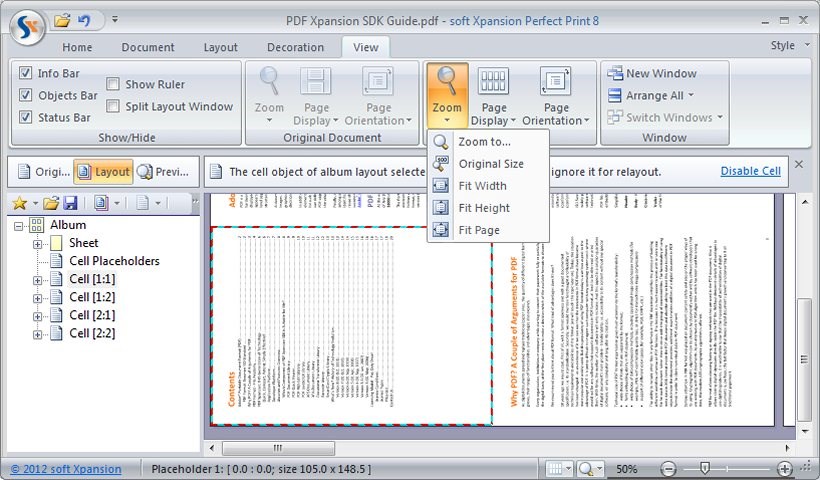Choose Zoom to... from the Zoom menu
This screenshot has width=820, height=480.
coord(488,142)
